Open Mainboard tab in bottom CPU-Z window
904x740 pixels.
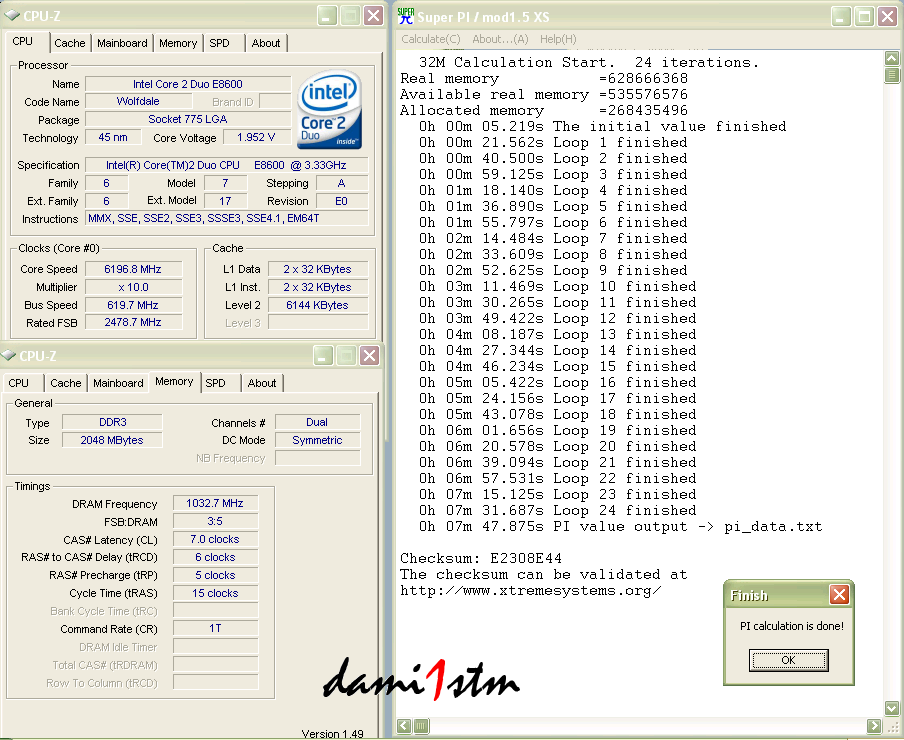tap(118, 383)
